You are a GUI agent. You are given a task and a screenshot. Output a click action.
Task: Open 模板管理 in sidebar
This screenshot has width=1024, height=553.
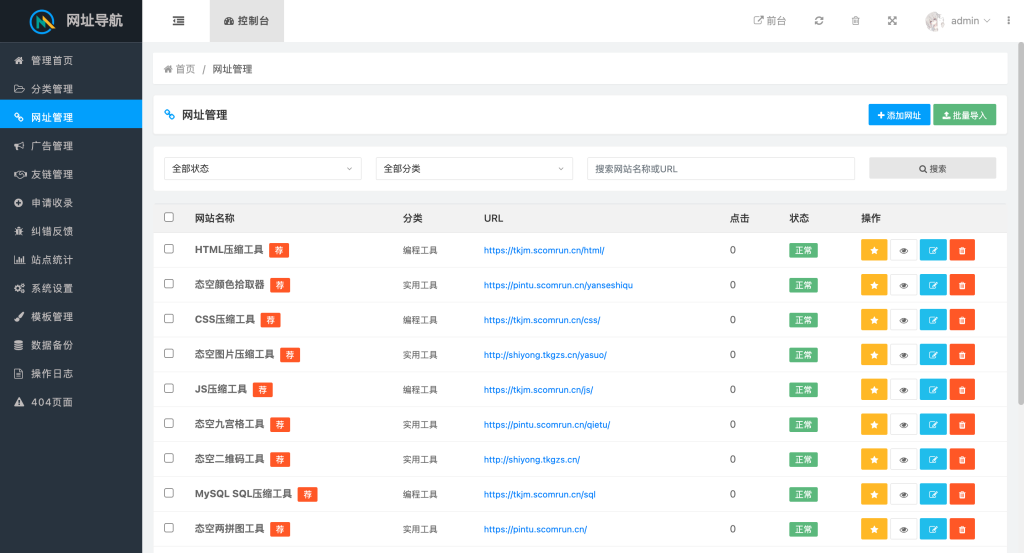71,317
